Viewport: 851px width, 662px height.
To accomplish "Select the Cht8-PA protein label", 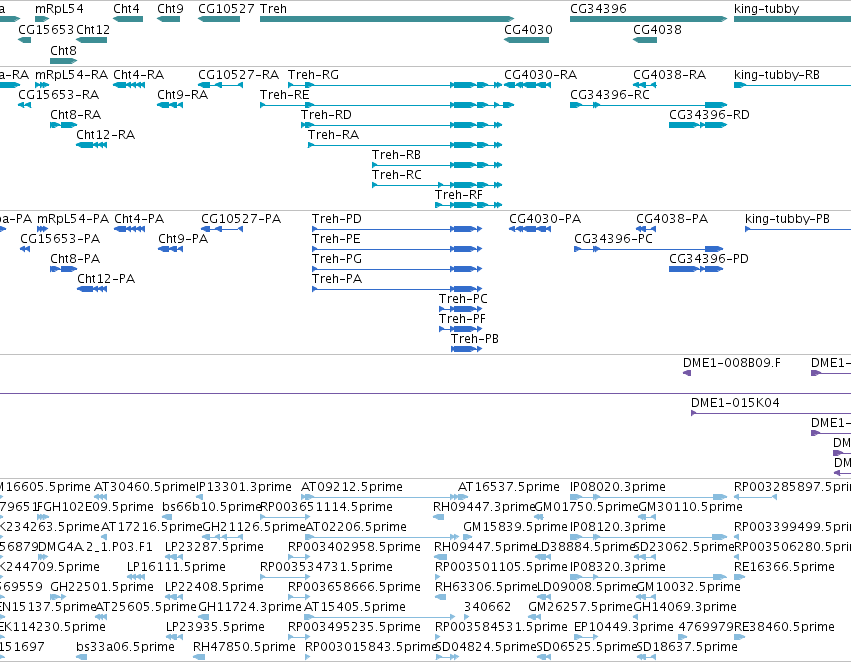I will tap(75, 259).
